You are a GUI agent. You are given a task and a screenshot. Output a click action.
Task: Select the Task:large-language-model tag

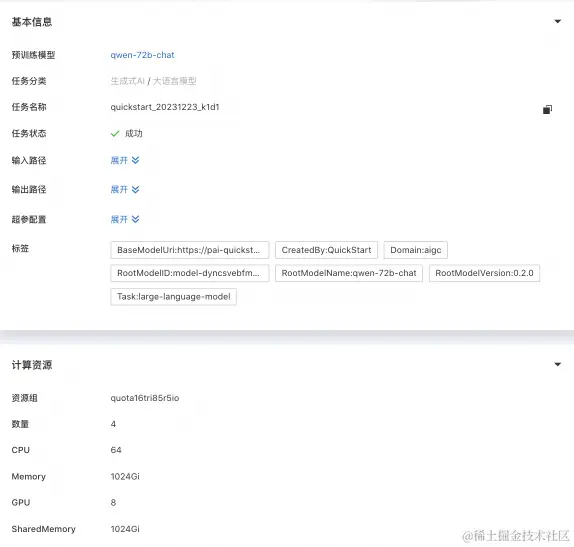tap(174, 297)
